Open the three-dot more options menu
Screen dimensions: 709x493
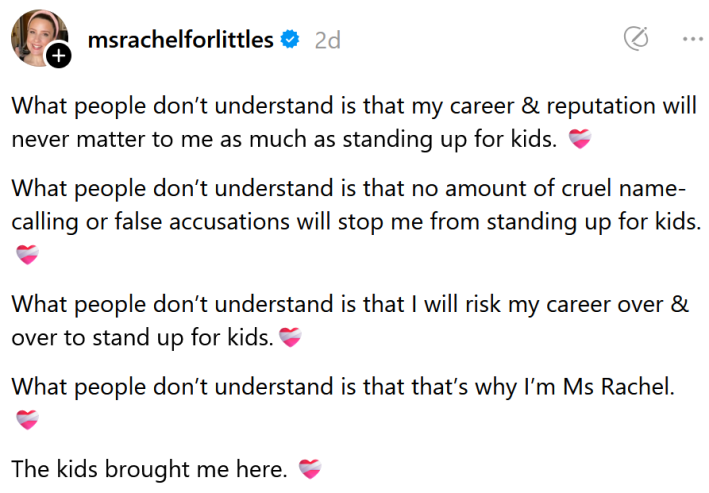pyautogui.click(x=692, y=39)
